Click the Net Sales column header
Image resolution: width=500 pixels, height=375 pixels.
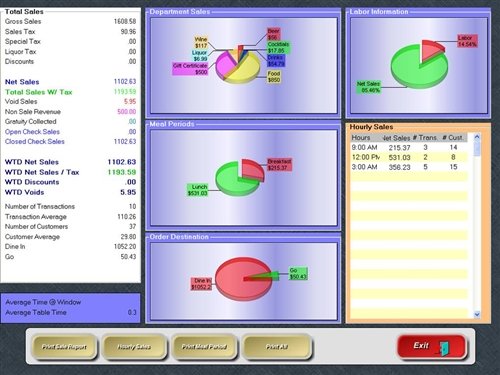click(396, 138)
